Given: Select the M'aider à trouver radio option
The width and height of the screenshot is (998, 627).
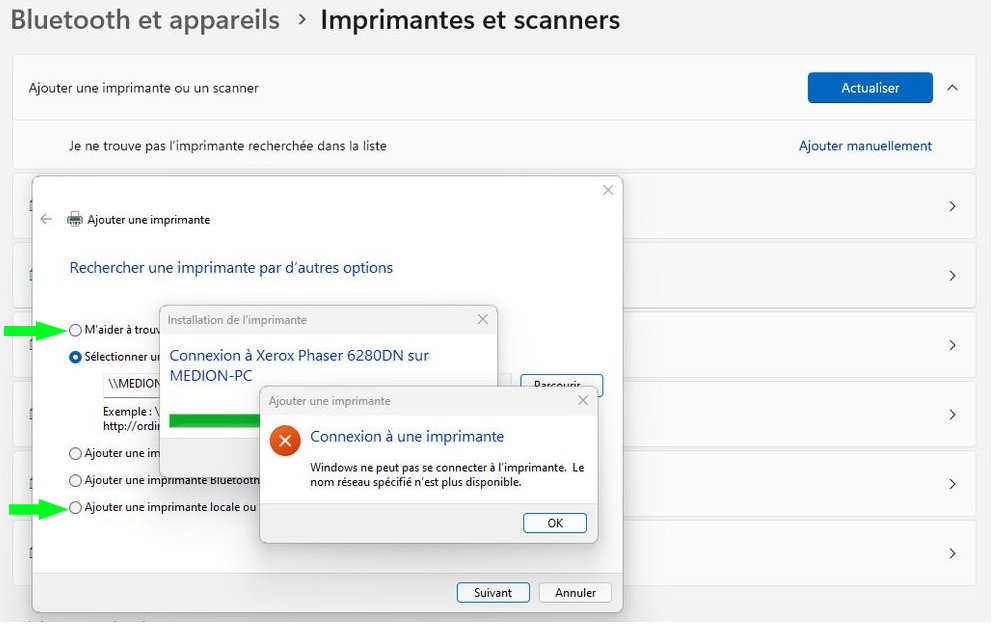Looking at the screenshot, I should coord(76,330).
